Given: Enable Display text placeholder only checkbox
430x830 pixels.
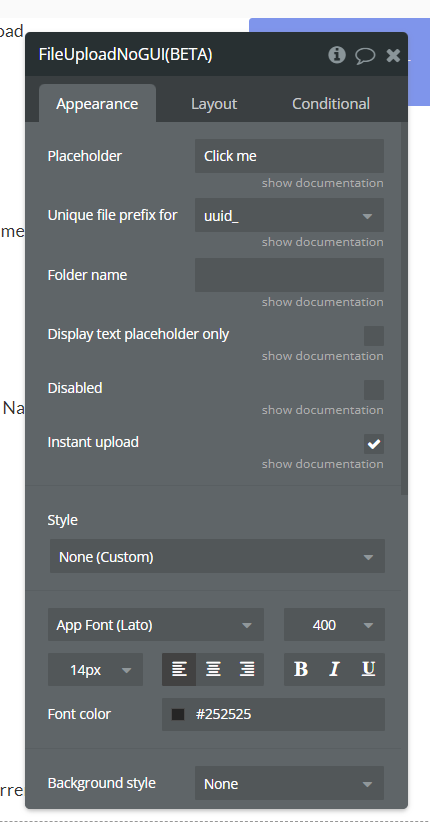Looking at the screenshot, I should tap(374, 336).
